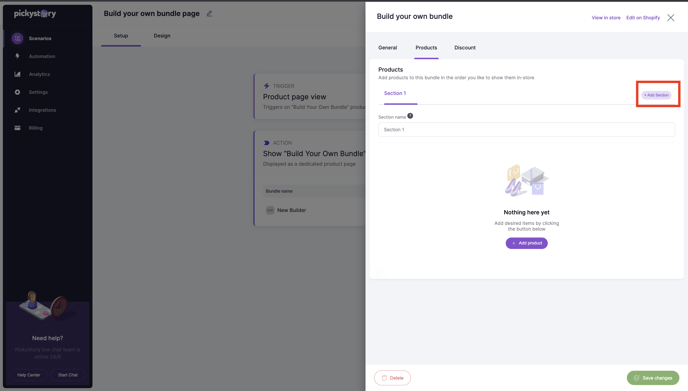Focus the Section name input field
This screenshot has height=391, width=688.
pos(527,129)
